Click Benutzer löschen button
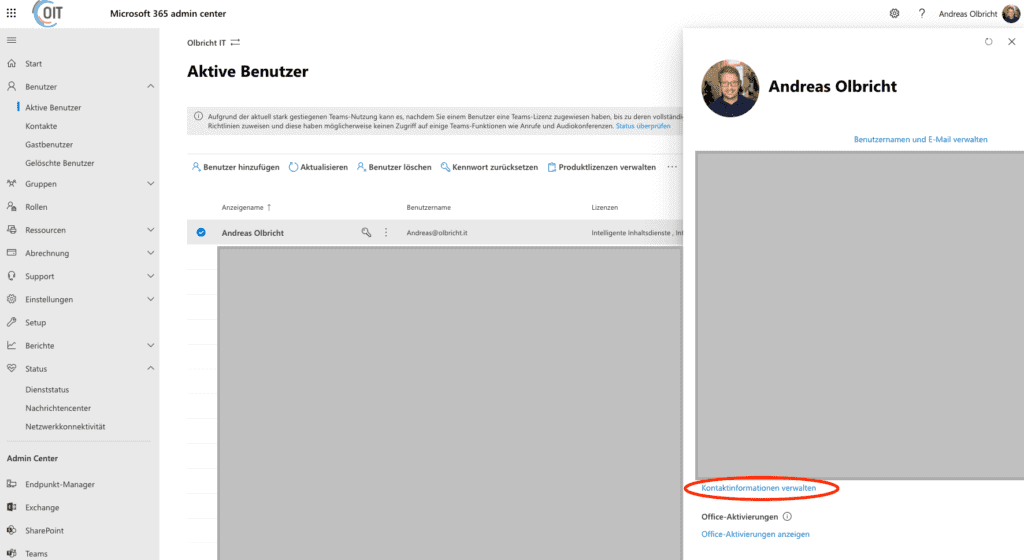Screen dimensions: 1024x560 point(394,167)
